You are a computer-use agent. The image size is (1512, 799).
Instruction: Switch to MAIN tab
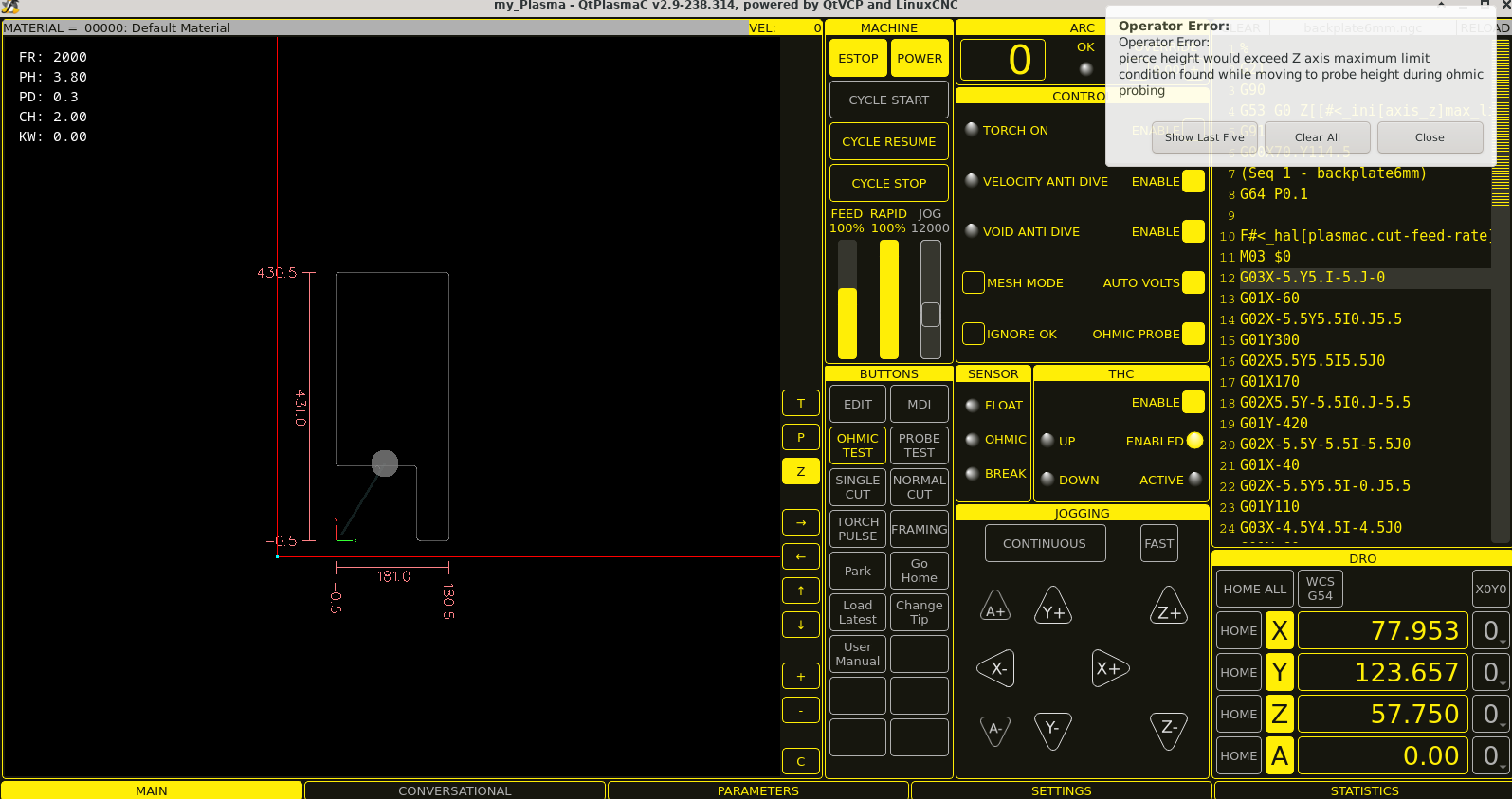(x=152, y=790)
